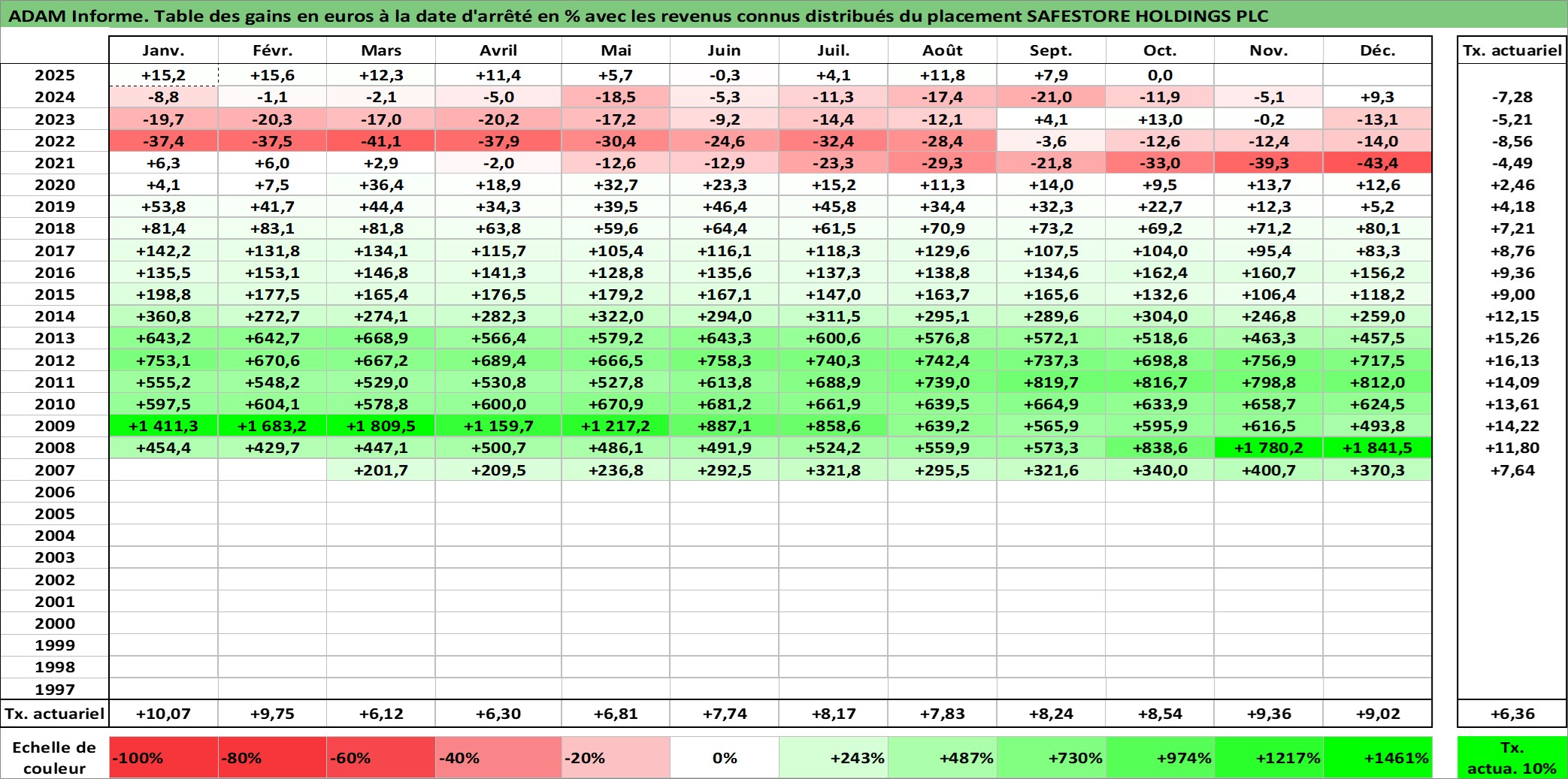This screenshot has width=1568, height=779.
Task: Click the -60% color scale swatch
Action: pos(381,757)
